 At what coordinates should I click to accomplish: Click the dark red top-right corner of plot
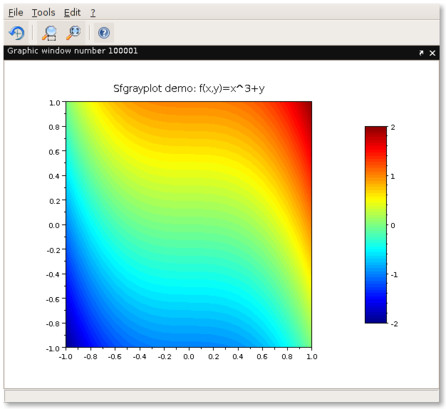306,107
